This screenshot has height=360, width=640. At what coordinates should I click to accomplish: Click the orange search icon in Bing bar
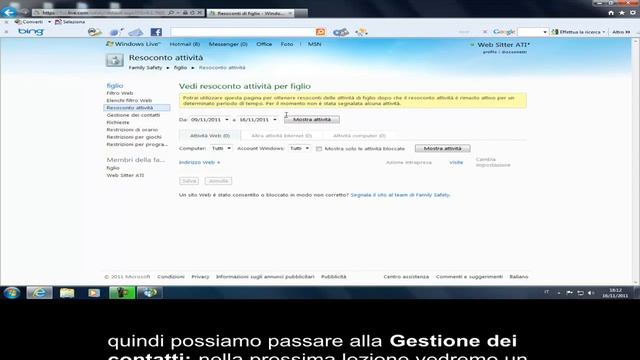pos(320,32)
